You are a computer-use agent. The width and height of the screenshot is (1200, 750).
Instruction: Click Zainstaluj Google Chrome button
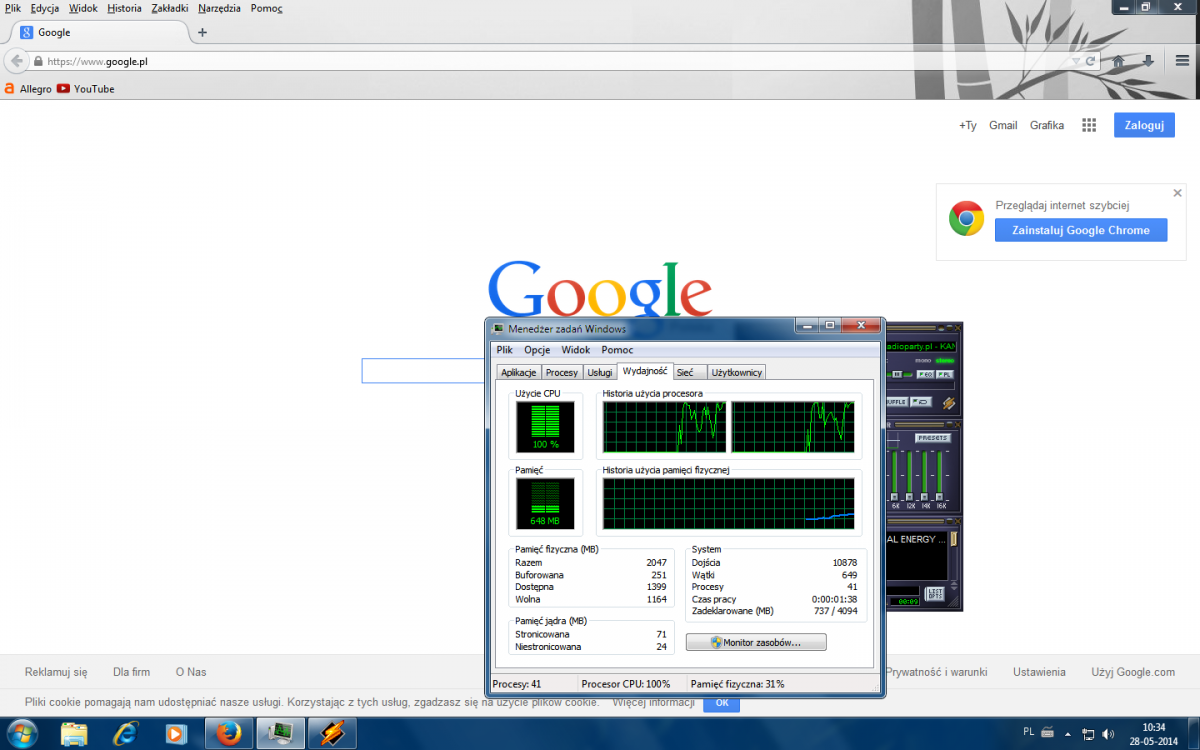coord(1081,230)
